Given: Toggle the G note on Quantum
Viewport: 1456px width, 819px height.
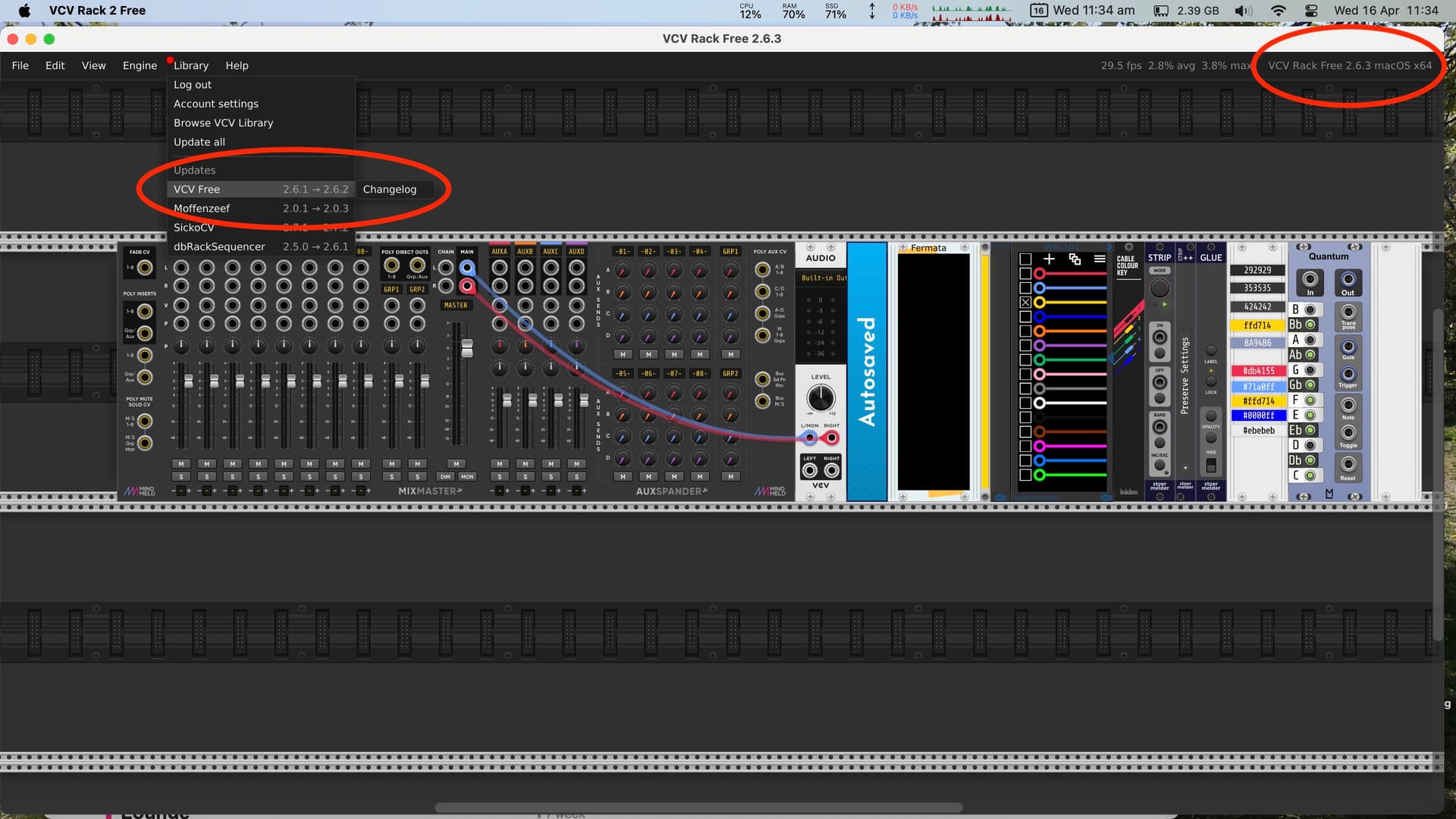Looking at the screenshot, I should tap(1310, 370).
